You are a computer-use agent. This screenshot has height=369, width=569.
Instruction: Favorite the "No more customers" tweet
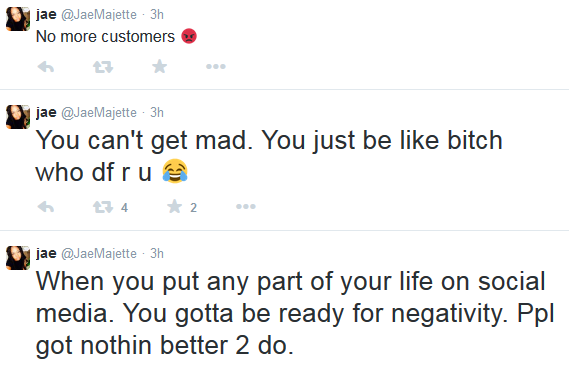pos(160,66)
